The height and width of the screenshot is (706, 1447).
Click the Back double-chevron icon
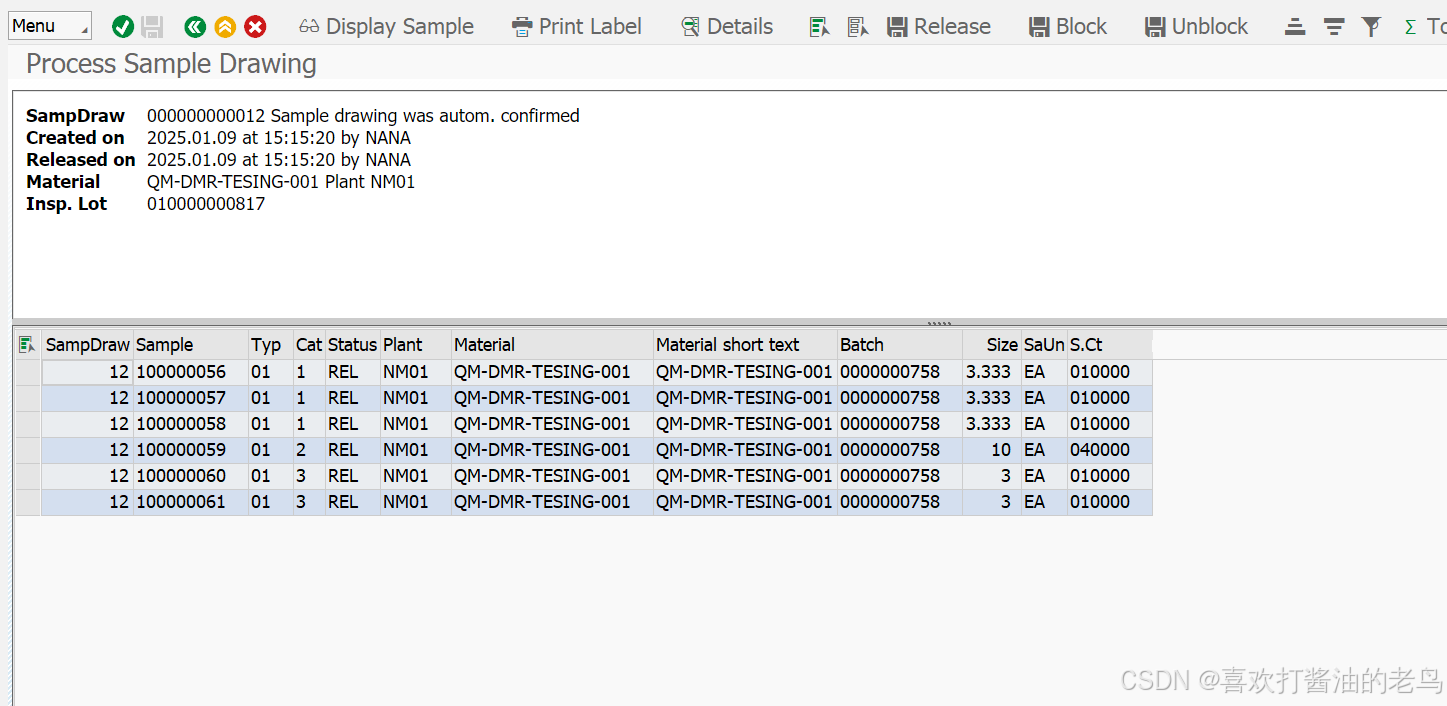tap(194, 26)
